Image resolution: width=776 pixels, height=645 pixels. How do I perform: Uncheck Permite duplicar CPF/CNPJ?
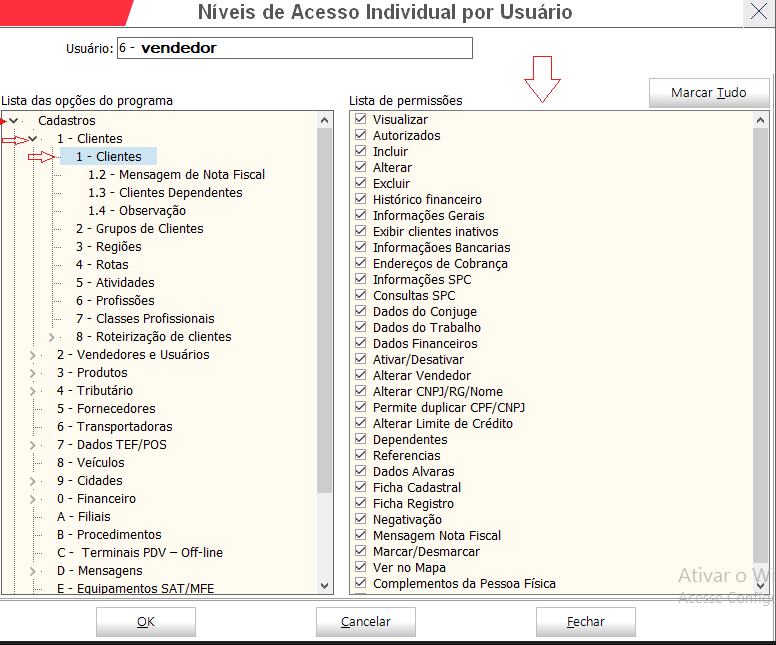pos(361,407)
